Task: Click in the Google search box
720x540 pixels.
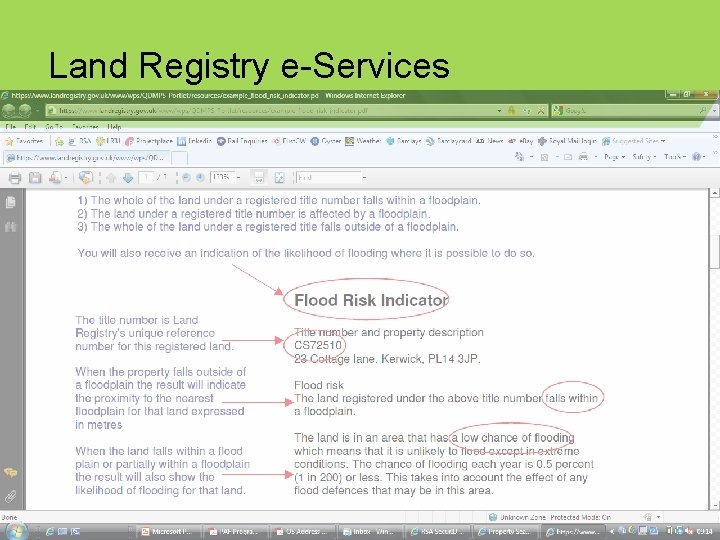Action: point(629,110)
